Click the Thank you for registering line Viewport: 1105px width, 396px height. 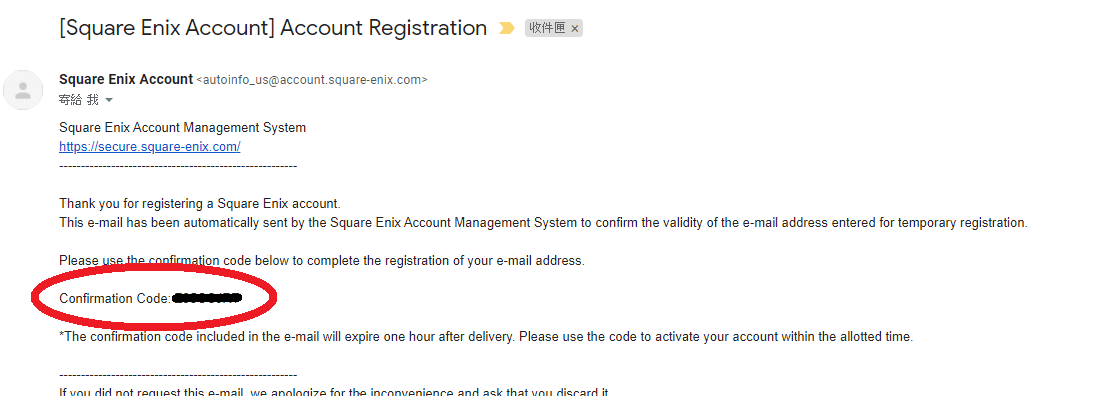[x=200, y=204]
